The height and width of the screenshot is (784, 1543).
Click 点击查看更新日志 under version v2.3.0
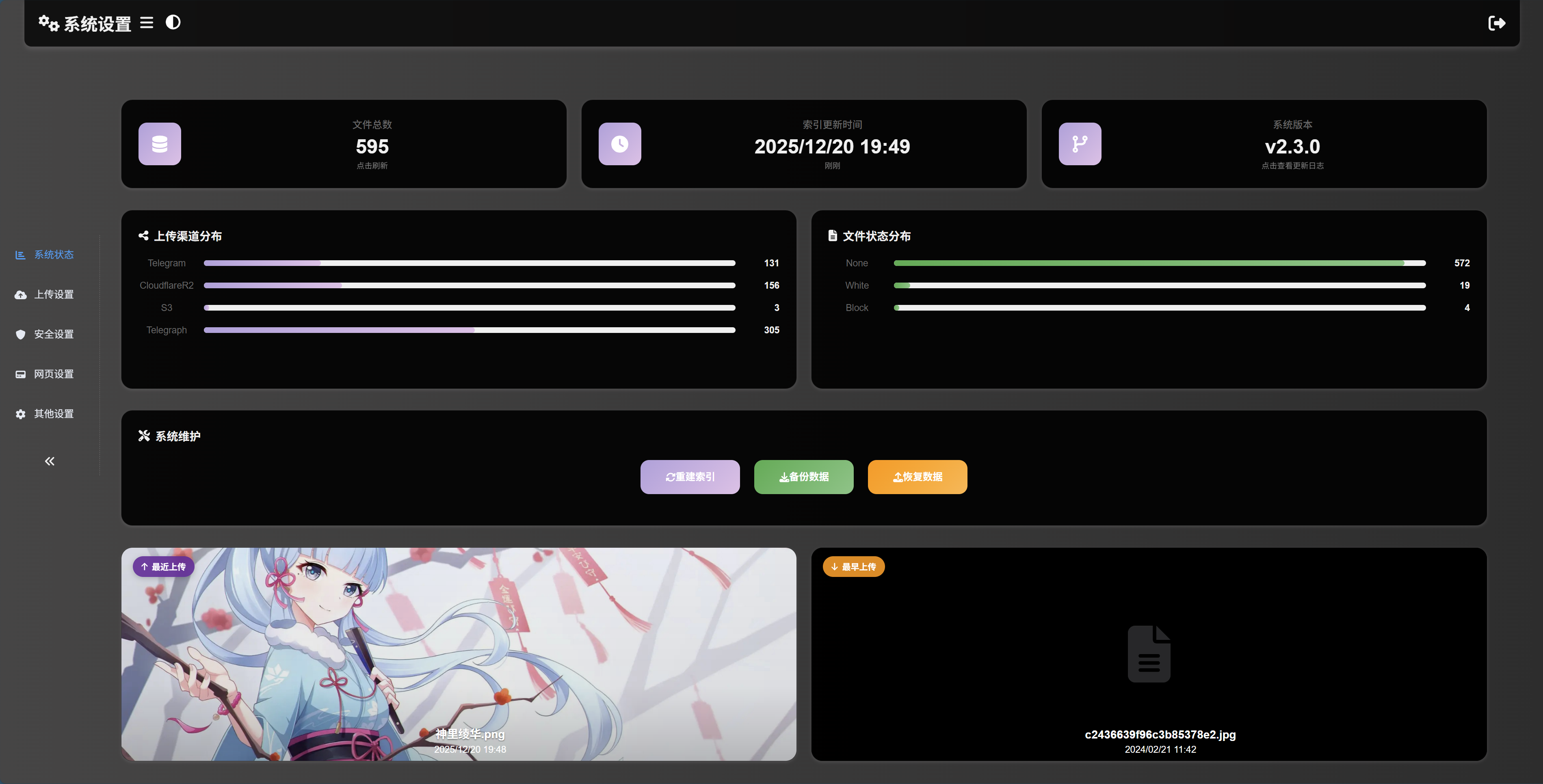point(1293,166)
